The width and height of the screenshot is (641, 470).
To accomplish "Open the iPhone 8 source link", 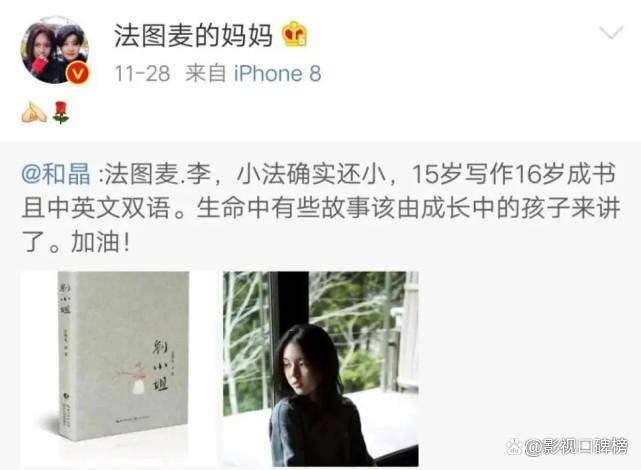I will (277, 74).
